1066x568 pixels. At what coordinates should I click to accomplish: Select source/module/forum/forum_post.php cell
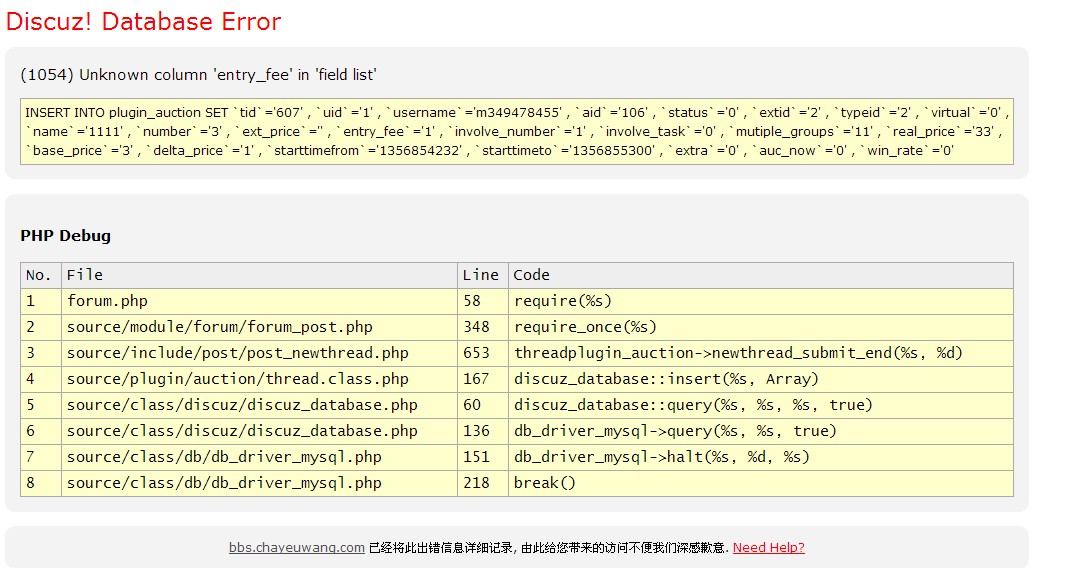[x=259, y=327]
